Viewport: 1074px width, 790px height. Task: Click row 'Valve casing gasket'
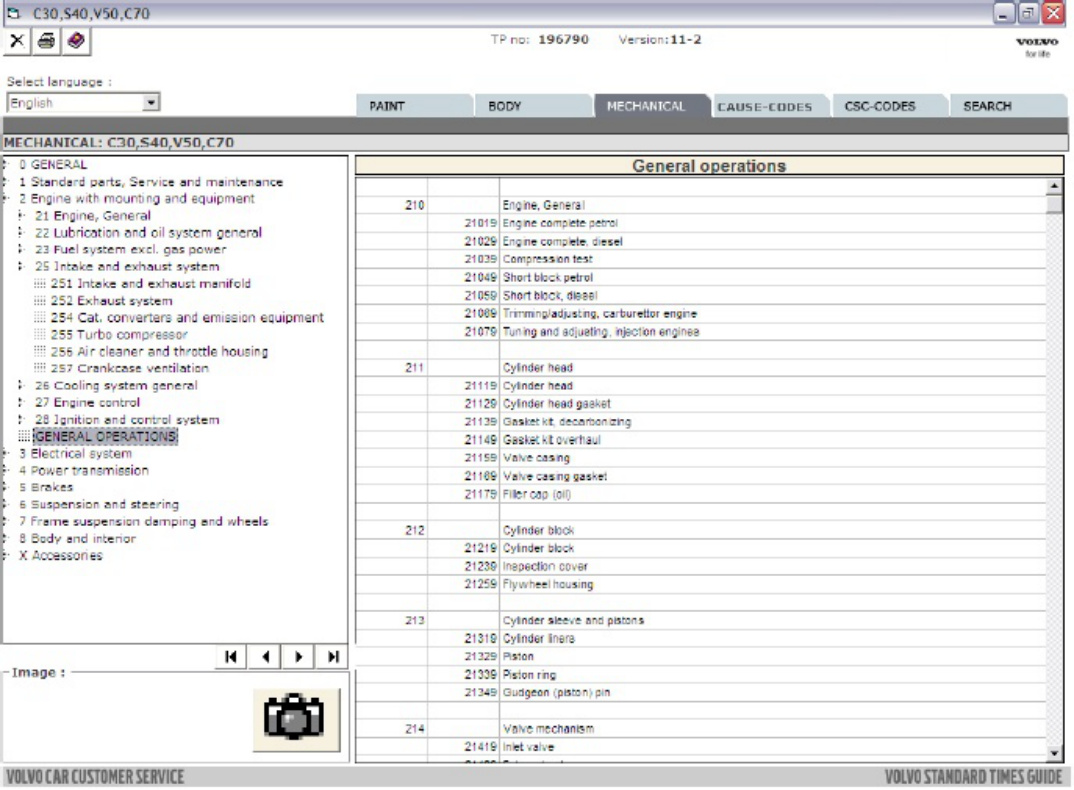coord(701,476)
